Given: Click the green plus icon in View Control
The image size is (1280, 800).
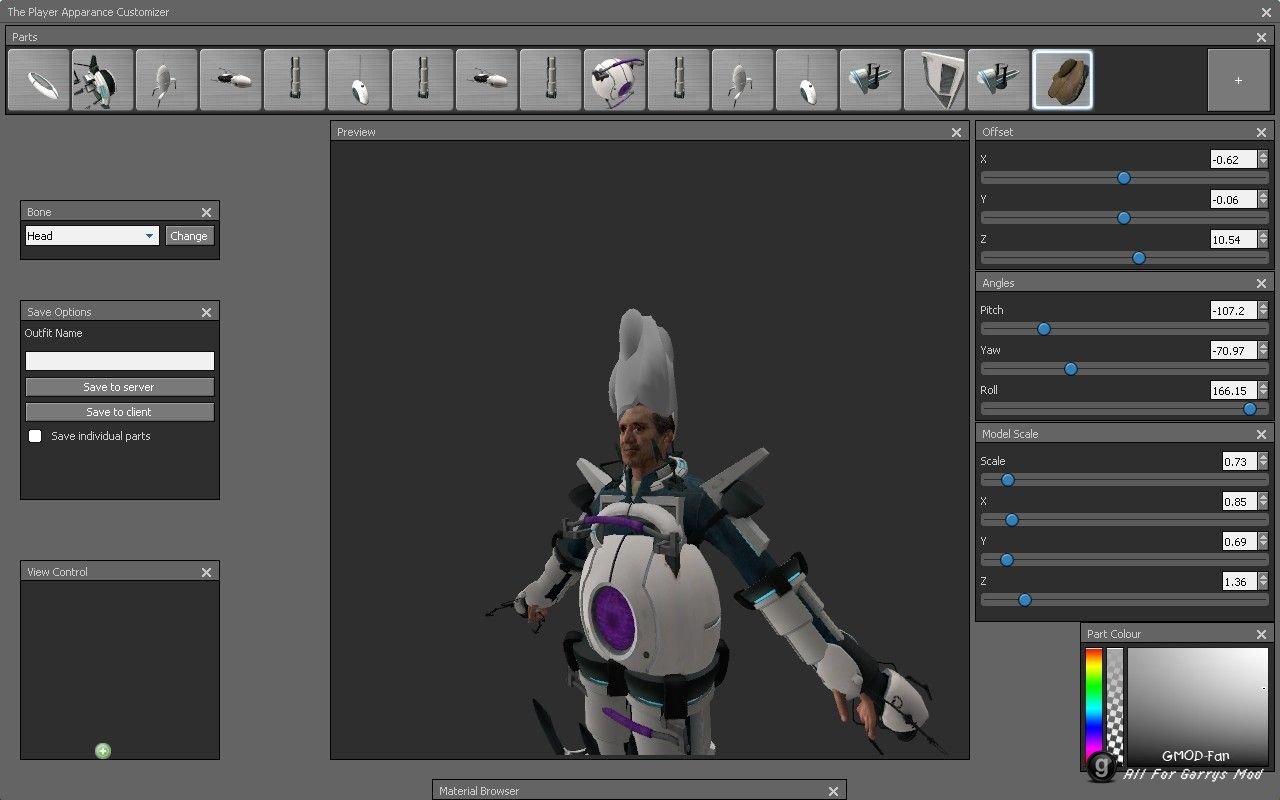Looking at the screenshot, I should click(x=103, y=751).
